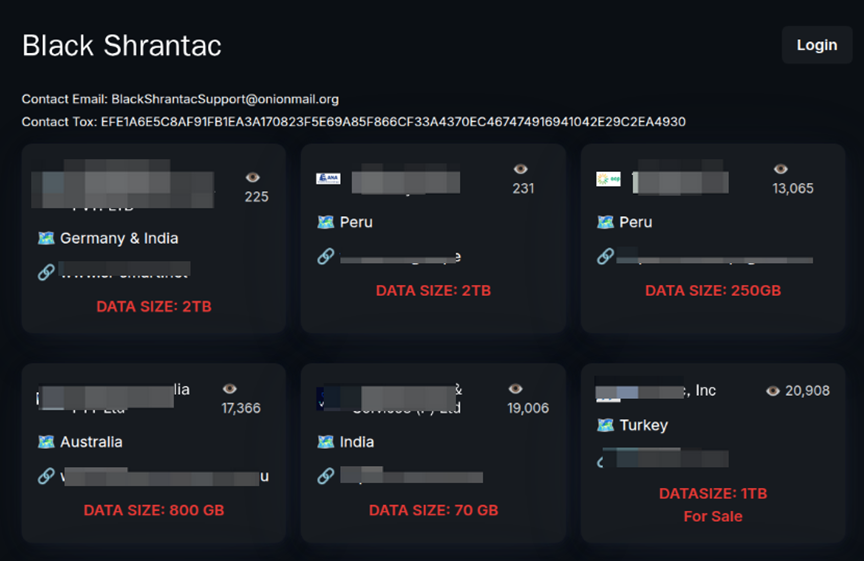Click the For Sale label in the Turkey card
The image size is (864, 561).
click(712, 516)
